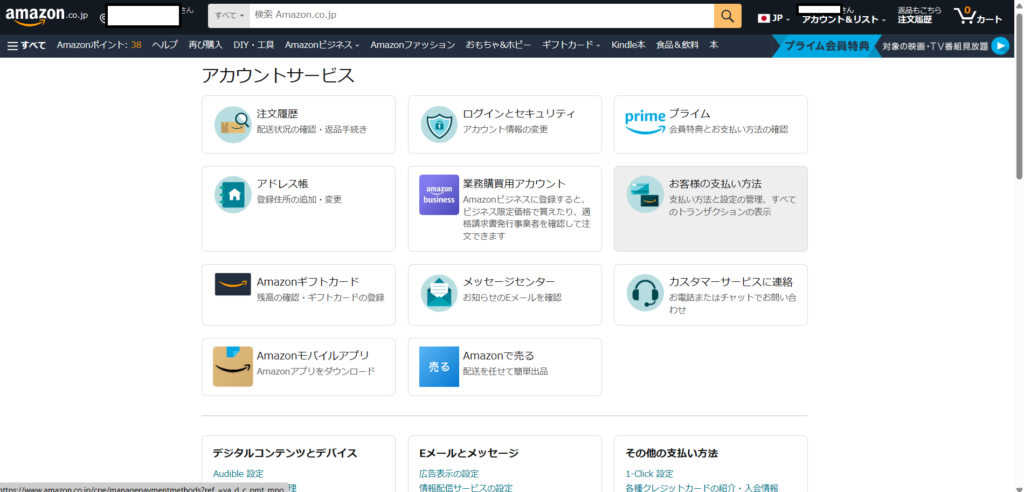Click the お客様の支払い方法 cards icon

[645, 194]
